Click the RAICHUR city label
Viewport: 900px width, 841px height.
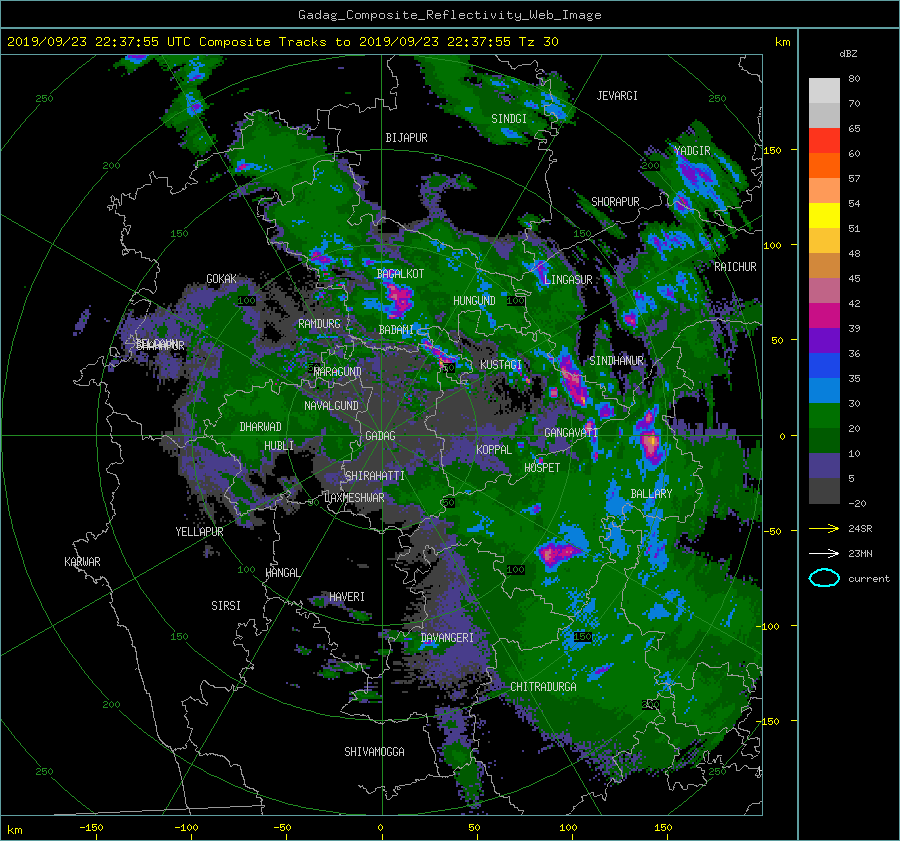[735, 267]
